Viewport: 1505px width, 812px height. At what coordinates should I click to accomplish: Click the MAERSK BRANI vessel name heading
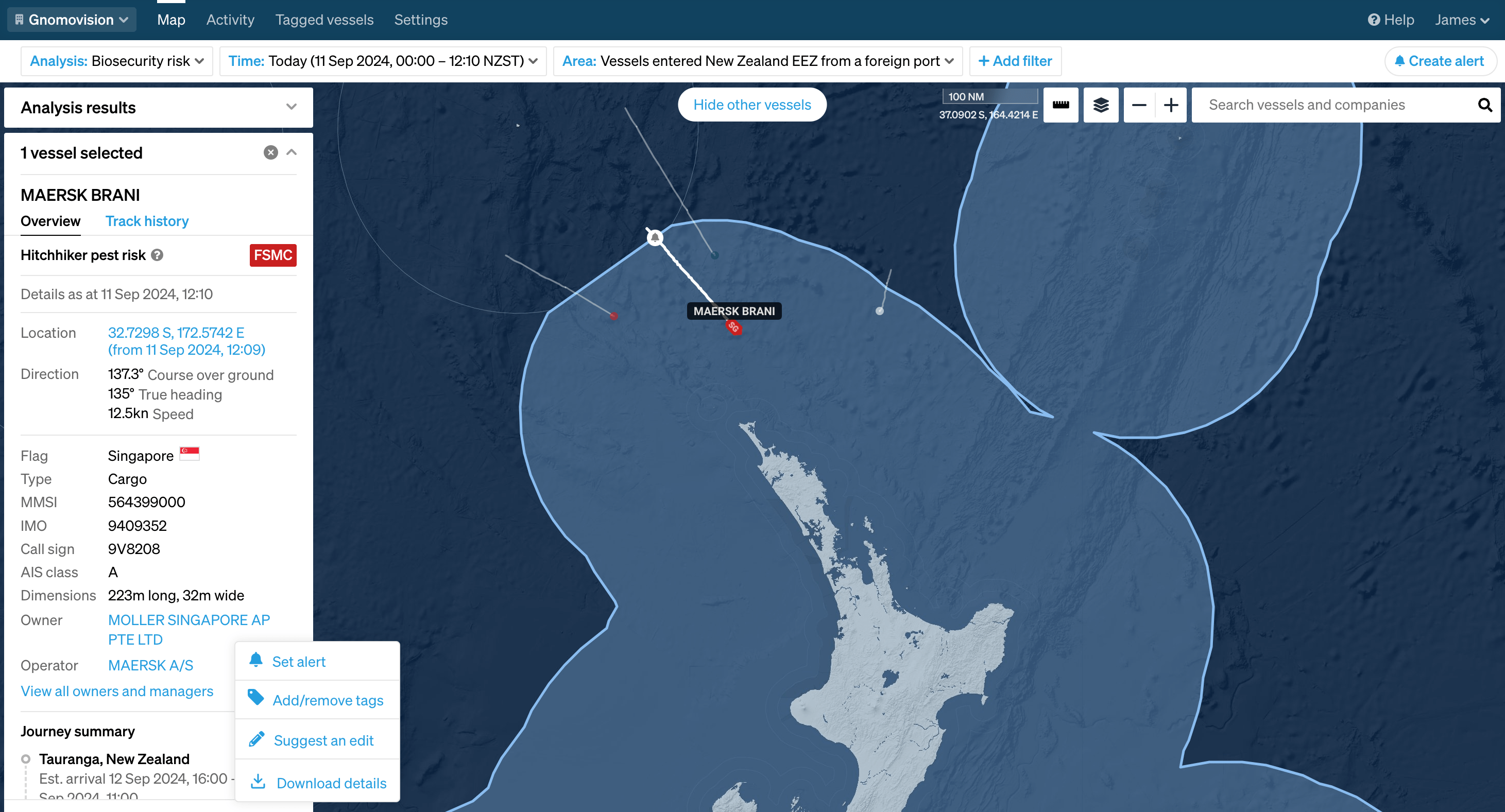coord(80,195)
